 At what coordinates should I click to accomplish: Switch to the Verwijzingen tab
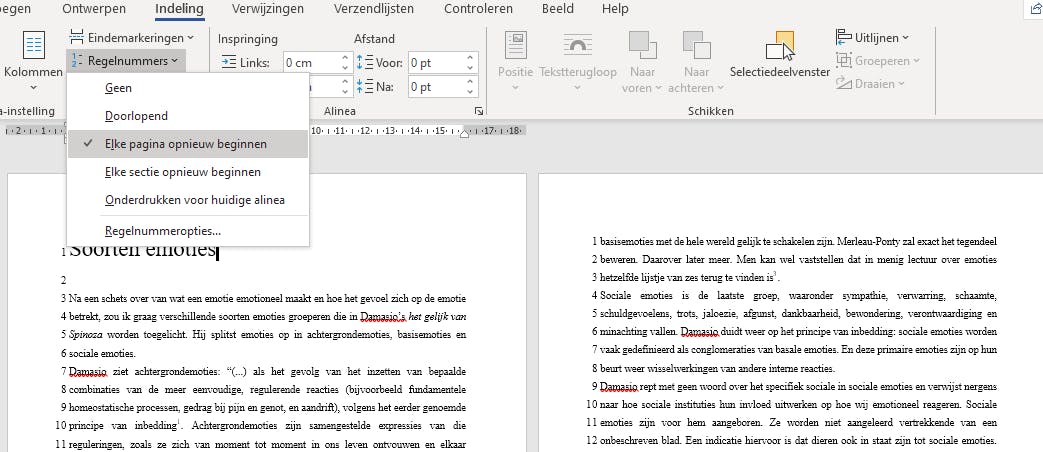click(267, 9)
